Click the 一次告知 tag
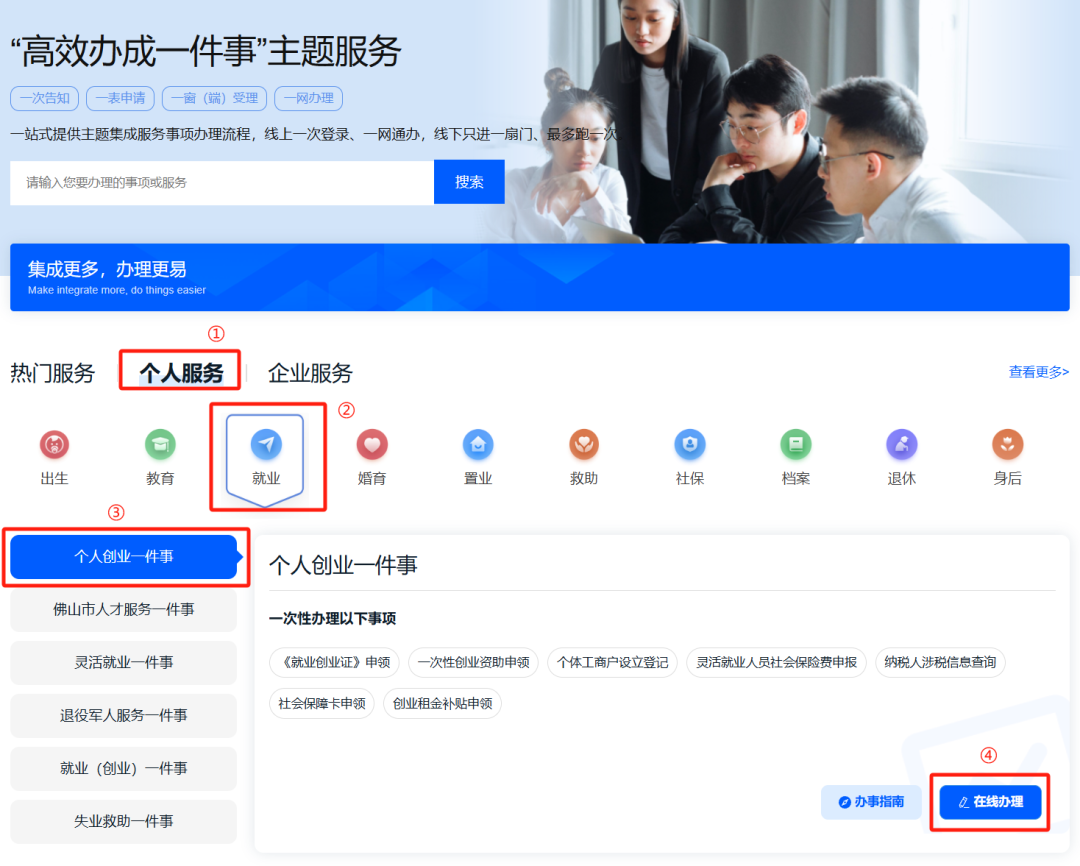Viewport: 1080px width, 866px height. [45, 99]
